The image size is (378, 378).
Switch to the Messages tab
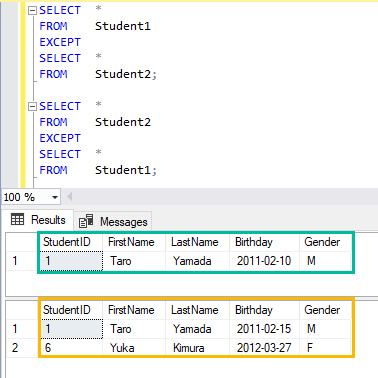pyautogui.click(x=113, y=222)
